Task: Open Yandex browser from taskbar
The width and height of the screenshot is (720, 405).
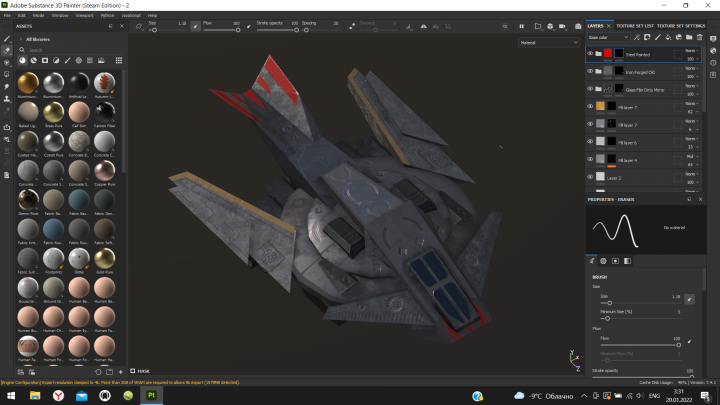Action: tap(58, 396)
